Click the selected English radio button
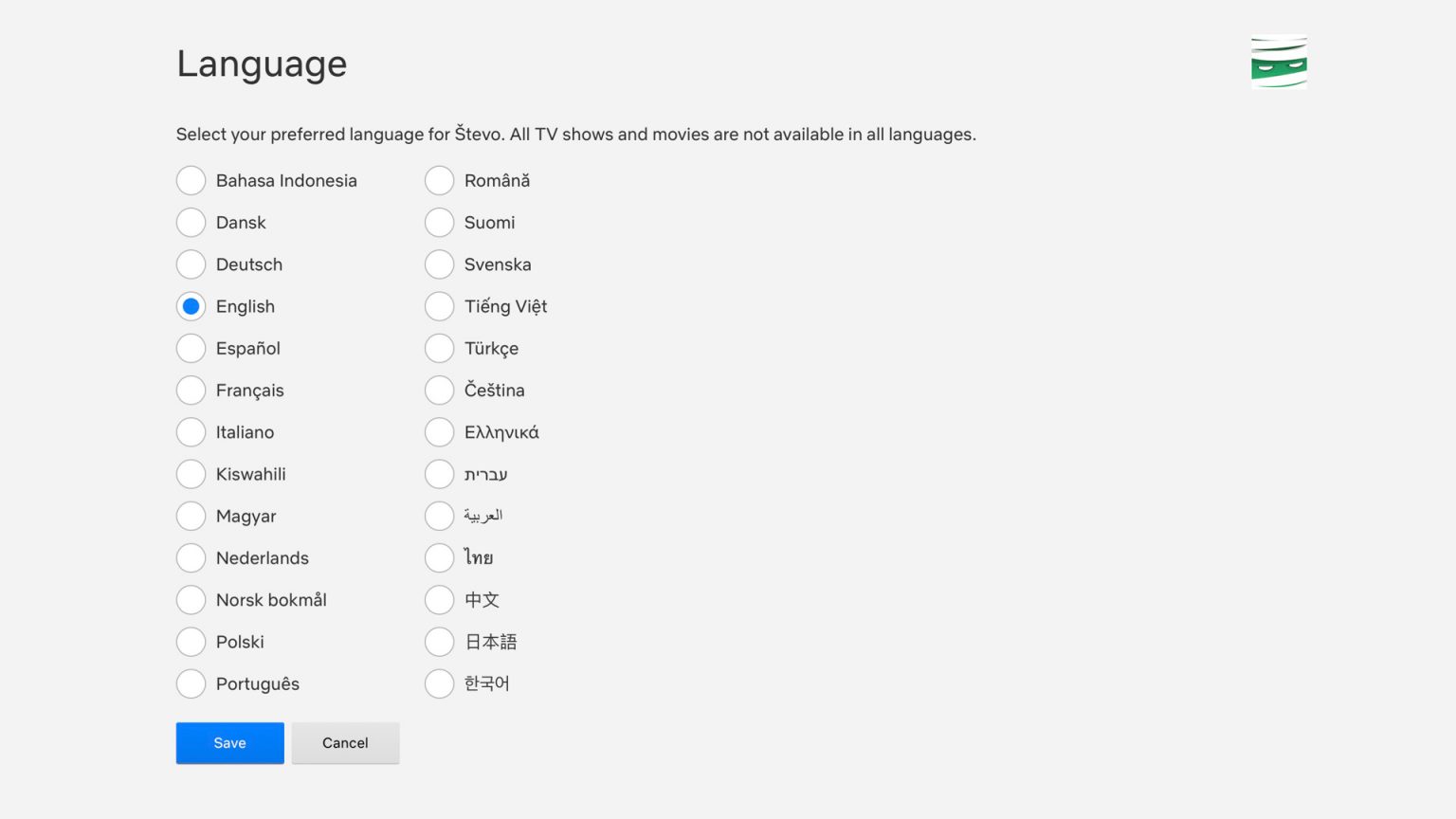1456x819 pixels. pyautogui.click(x=191, y=306)
